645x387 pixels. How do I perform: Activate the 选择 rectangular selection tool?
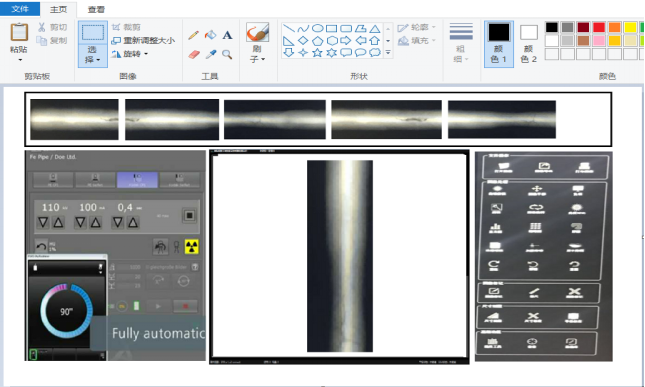[93, 32]
